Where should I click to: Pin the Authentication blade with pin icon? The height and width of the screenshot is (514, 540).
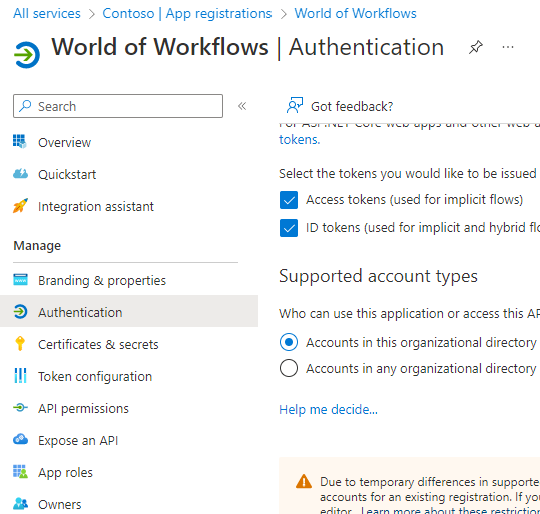(x=476, y=47)
